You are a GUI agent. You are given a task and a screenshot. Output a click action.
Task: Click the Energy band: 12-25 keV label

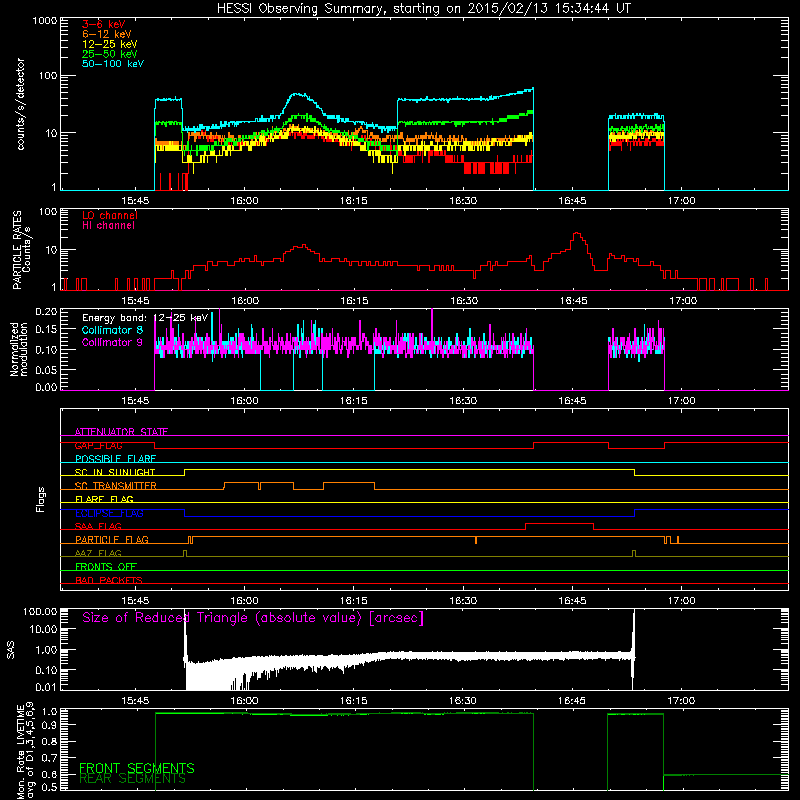pos(145,318)
